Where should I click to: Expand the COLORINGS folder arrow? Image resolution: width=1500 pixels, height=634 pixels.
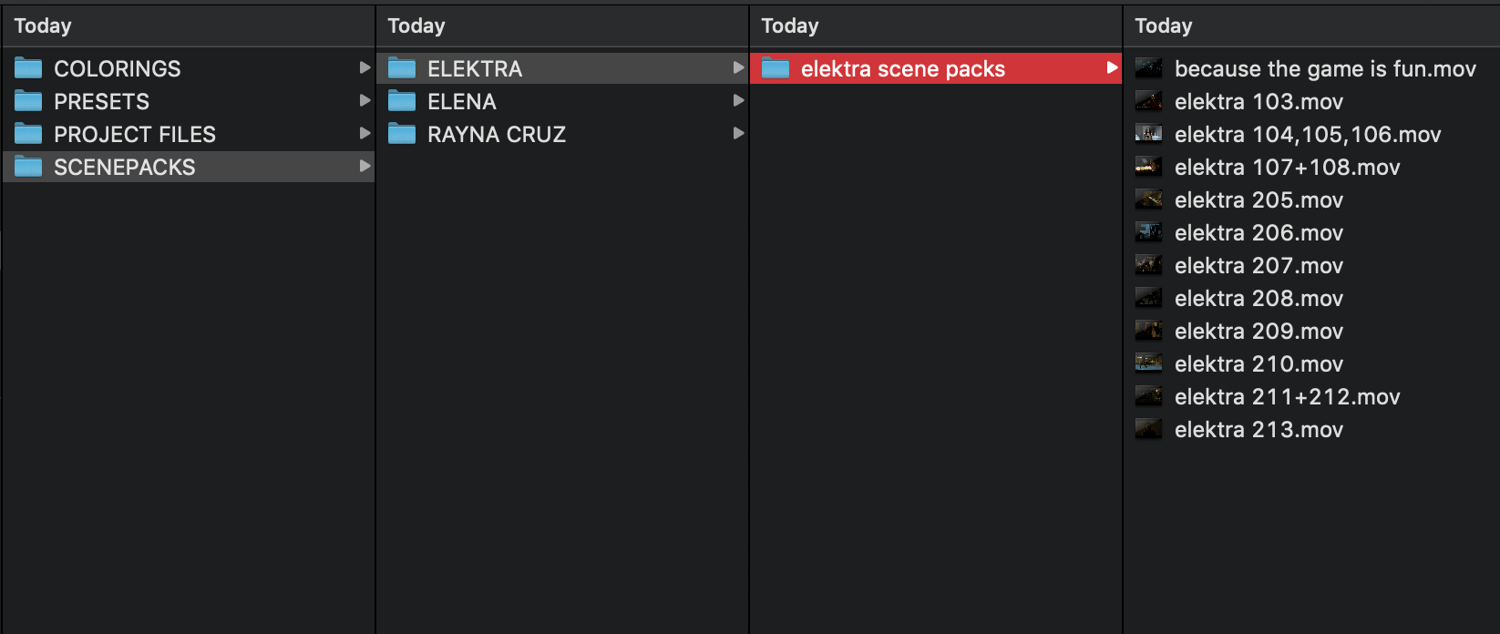pyautogui.click(x=365, y=69)
